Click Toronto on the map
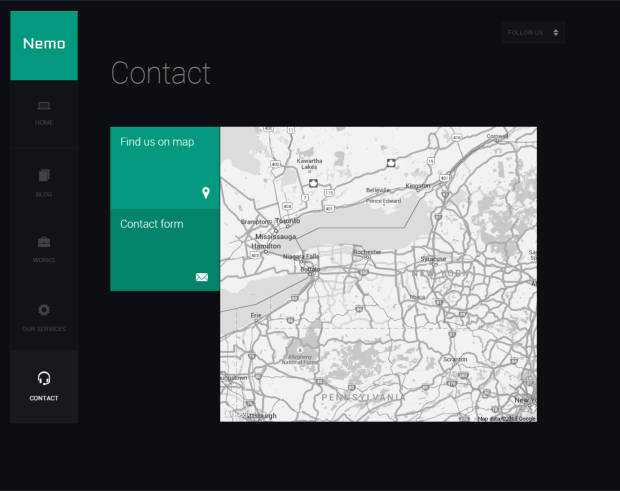Image resolution: width=620 pixels, height=491 pixels. pos(287,221)
